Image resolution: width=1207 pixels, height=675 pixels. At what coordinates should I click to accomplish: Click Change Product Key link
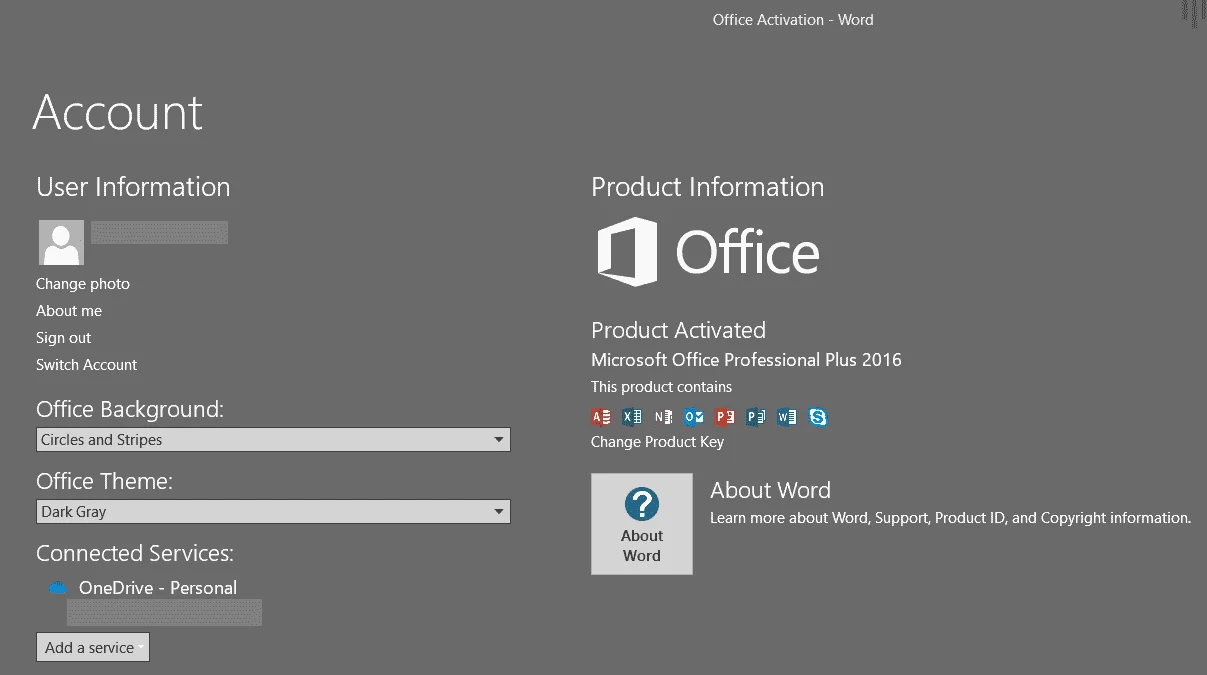657,442
